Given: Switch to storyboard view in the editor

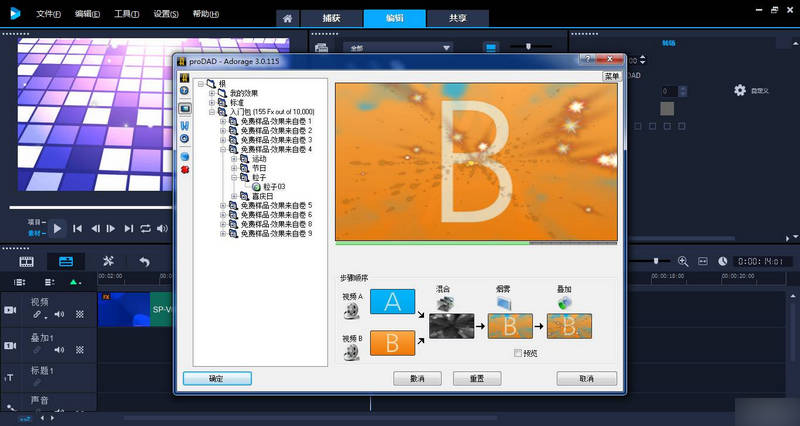Looking at the screenshot, I should coord(27,262).
